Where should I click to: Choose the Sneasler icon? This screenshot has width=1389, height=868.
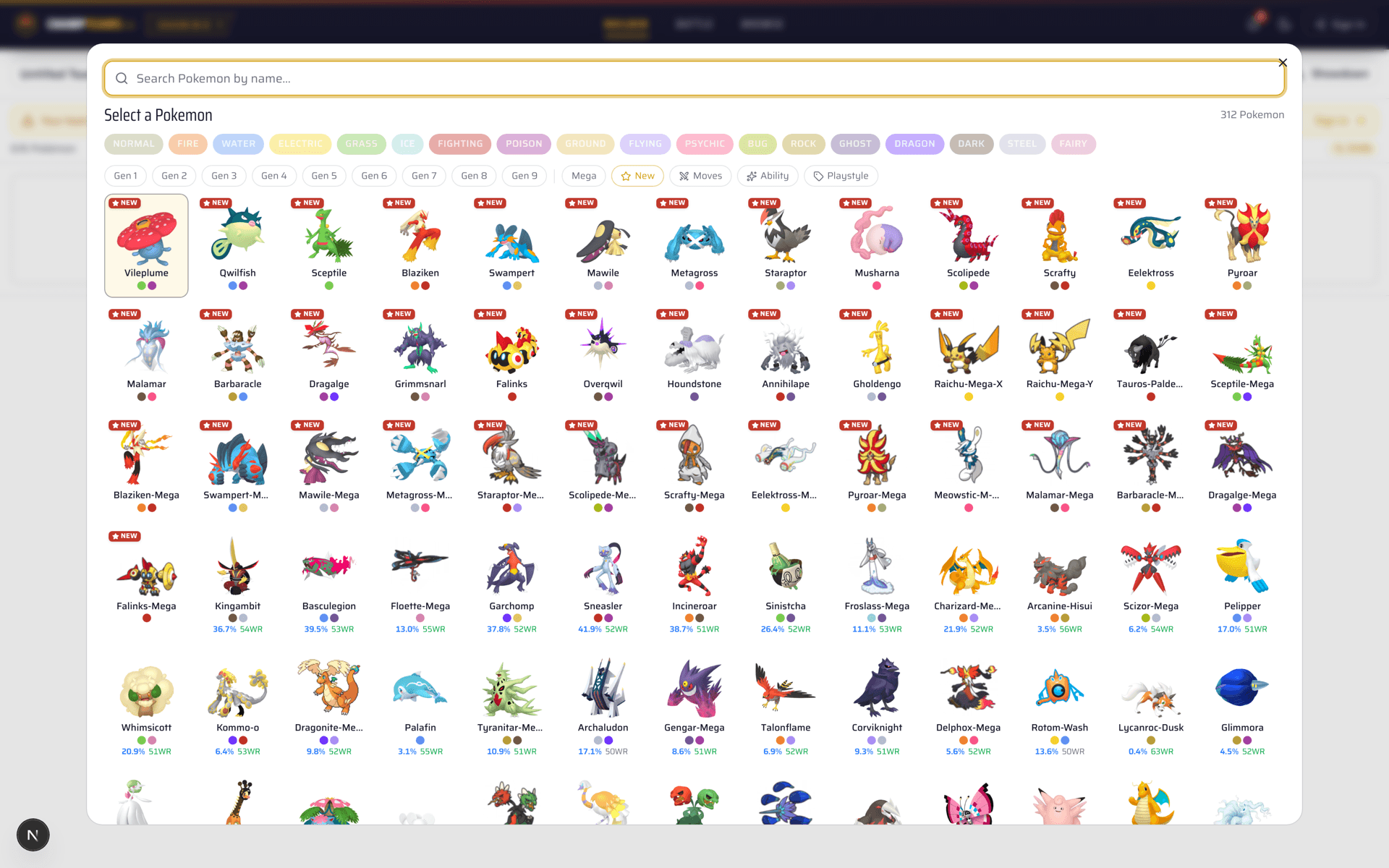coord(603,568)
